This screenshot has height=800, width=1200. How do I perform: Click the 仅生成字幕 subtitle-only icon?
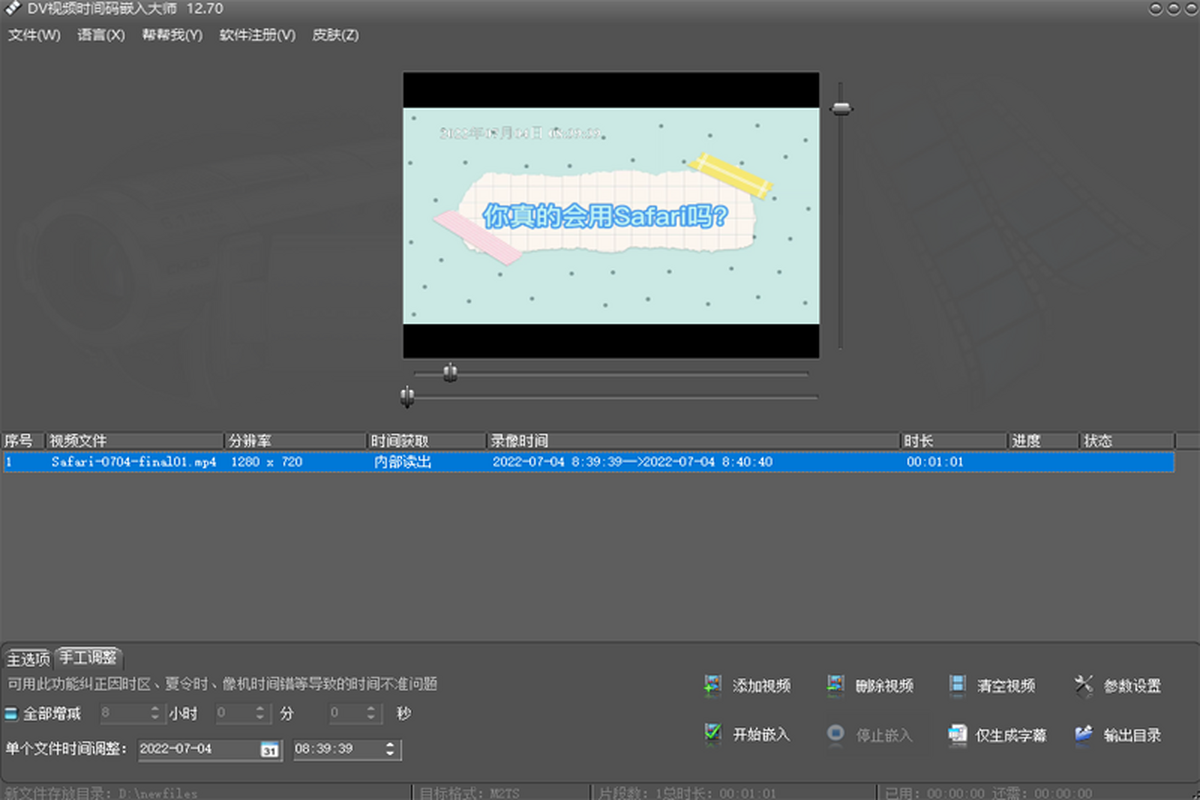[958, 734]
